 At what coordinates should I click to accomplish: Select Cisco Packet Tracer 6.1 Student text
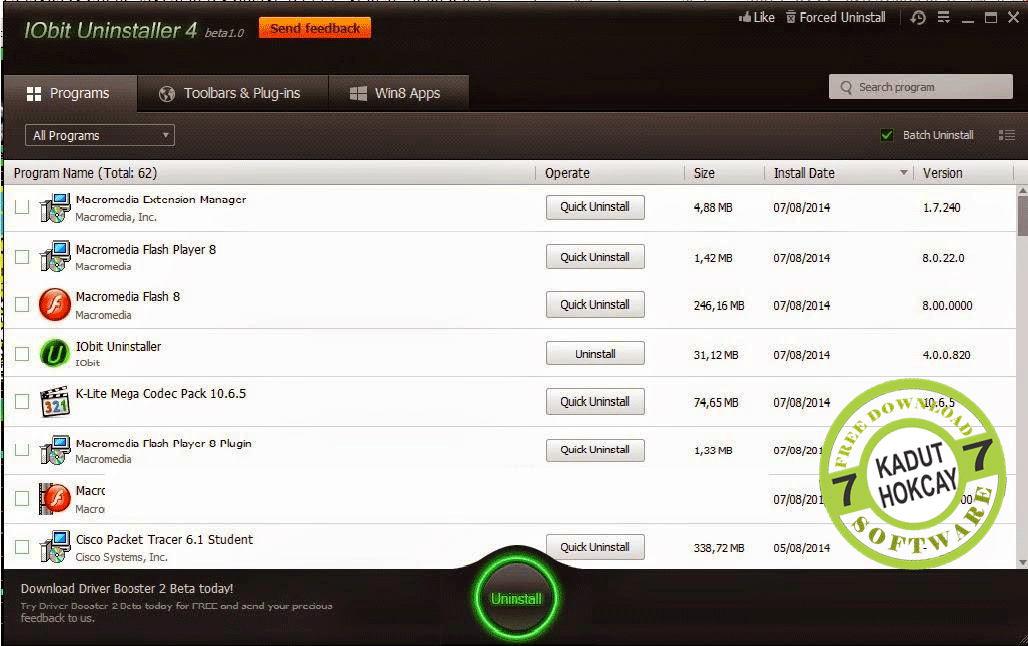pos(164,540)
